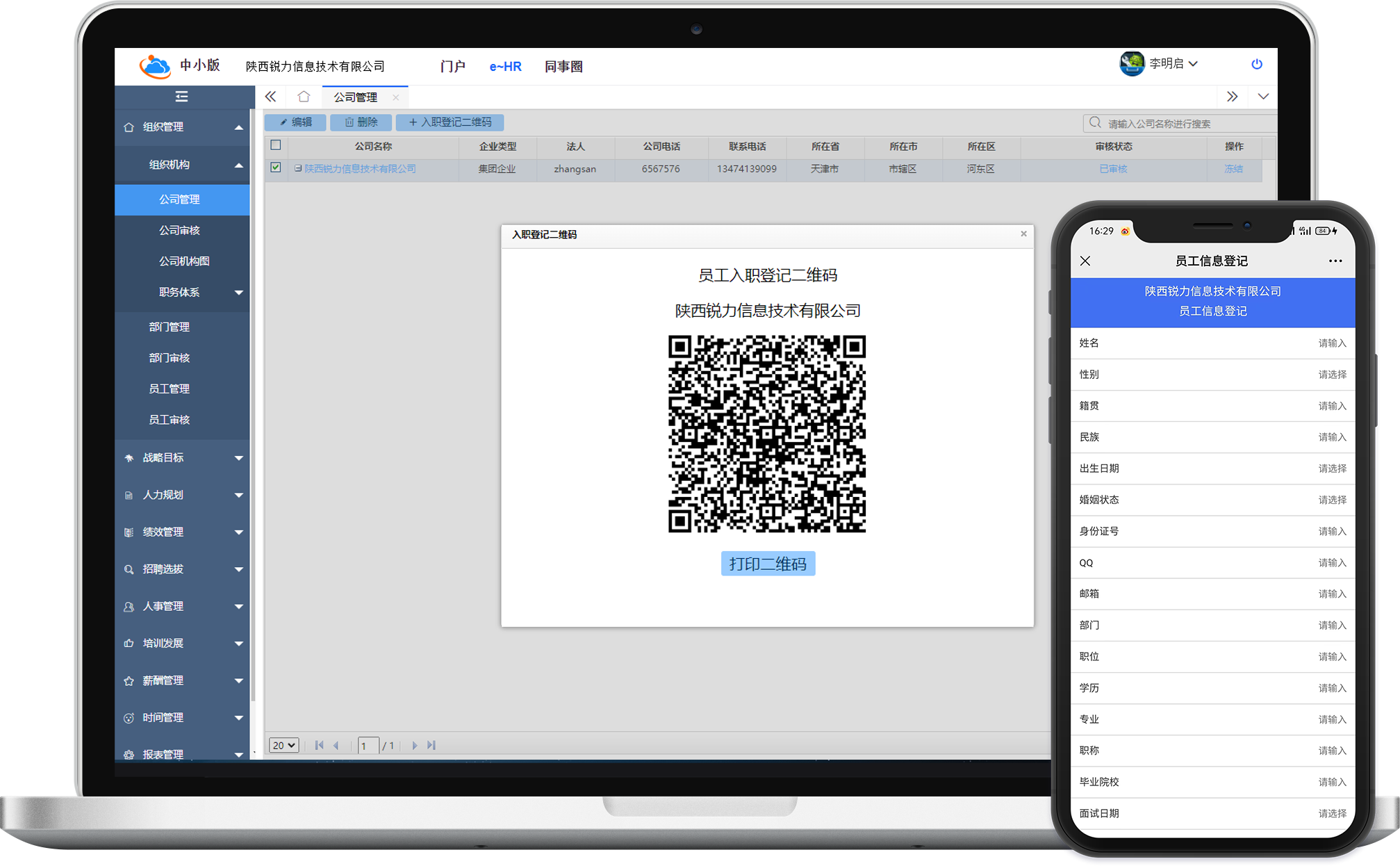Click the 报表管理 gear icon

coord(129,755)
